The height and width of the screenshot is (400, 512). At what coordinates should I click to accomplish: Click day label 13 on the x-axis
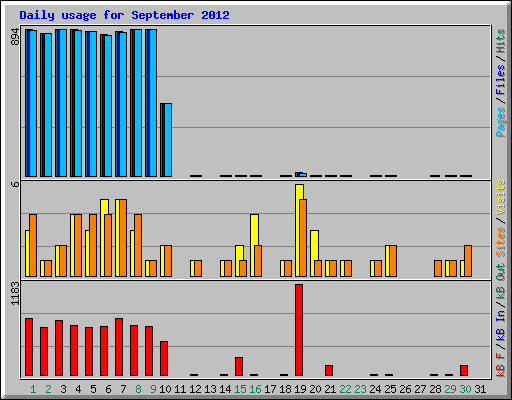210,389
